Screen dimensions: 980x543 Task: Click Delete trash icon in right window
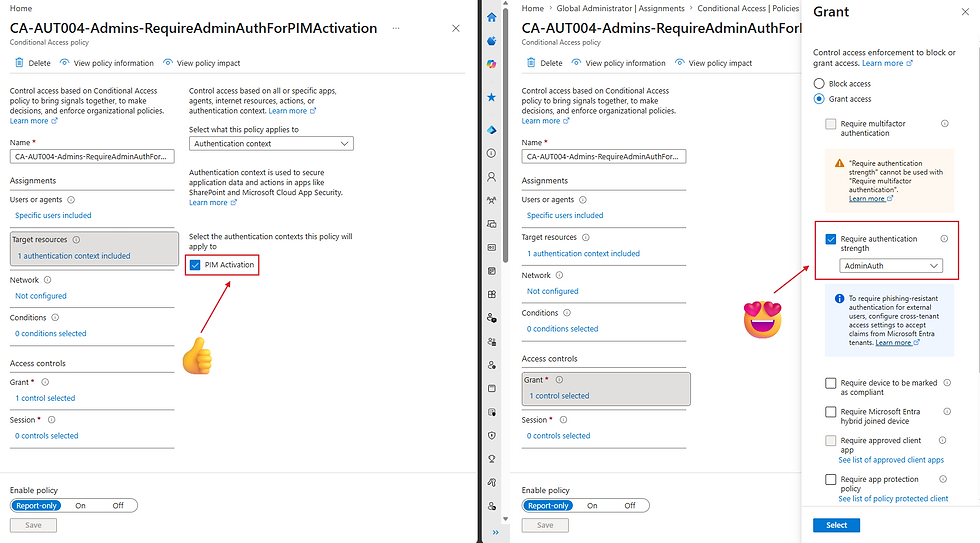(x=531, y=62)
